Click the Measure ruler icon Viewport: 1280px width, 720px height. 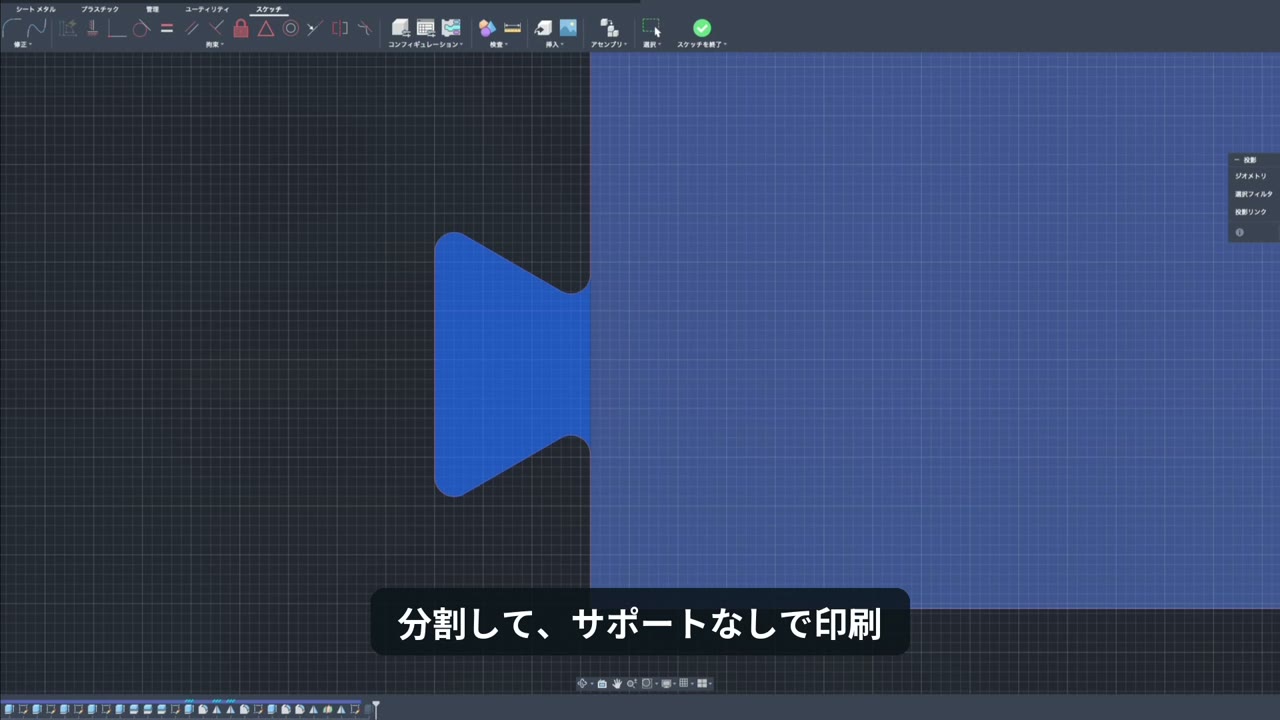click(512, 28)
